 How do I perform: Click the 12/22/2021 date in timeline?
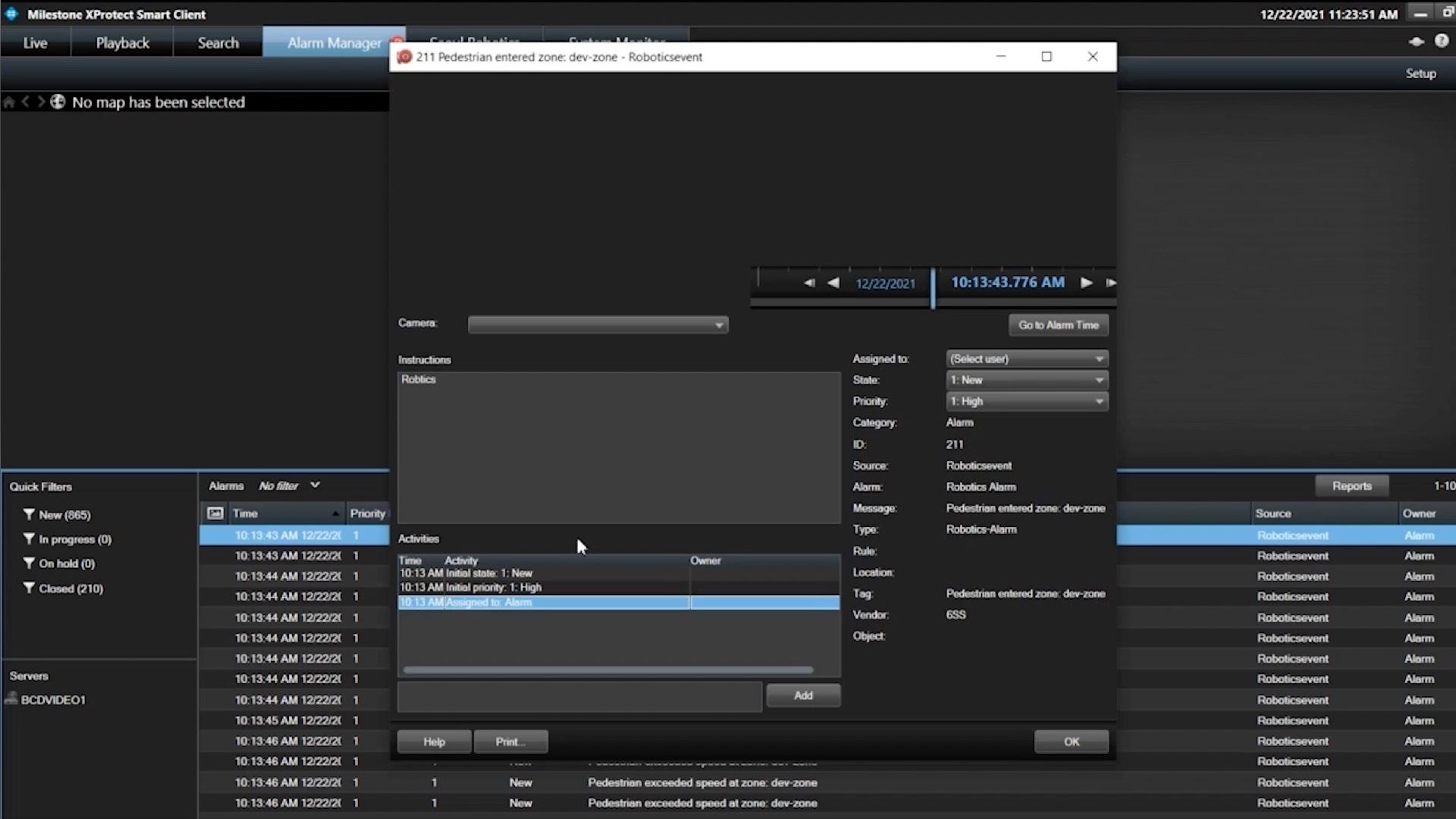[885, 284]
